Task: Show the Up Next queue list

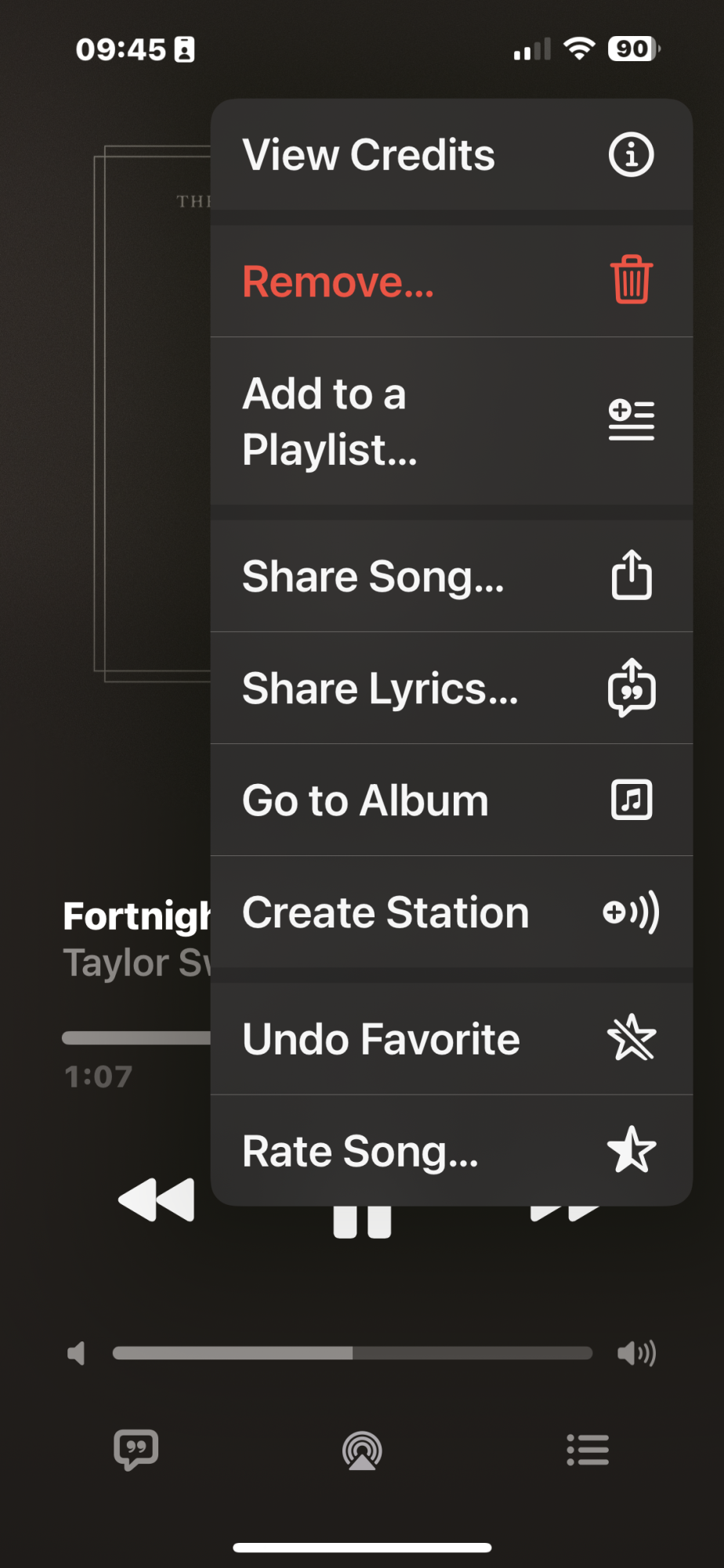Action: [x=588, y=1450]
